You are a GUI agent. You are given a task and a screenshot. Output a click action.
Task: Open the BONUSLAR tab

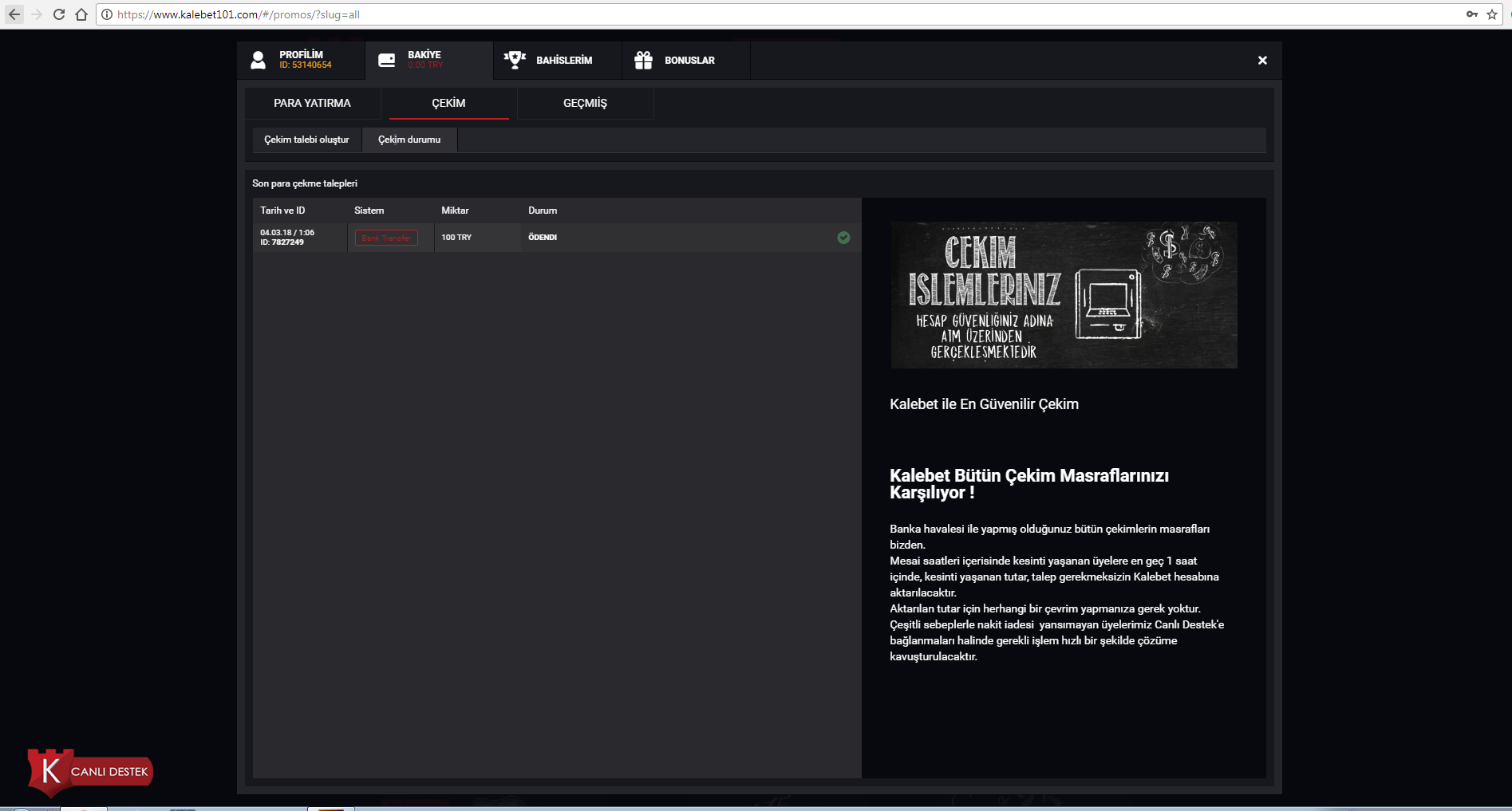click(686, 61)
